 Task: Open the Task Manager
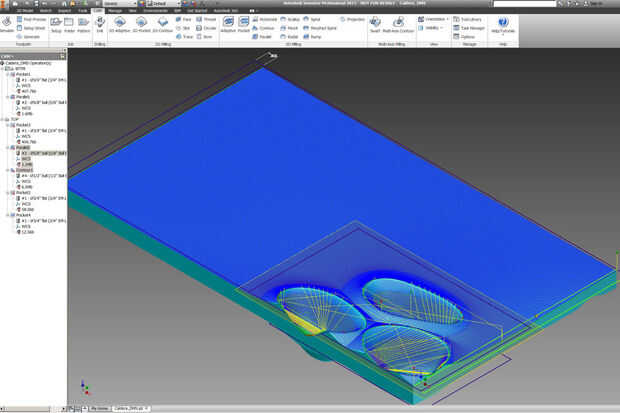pos(469,28)
